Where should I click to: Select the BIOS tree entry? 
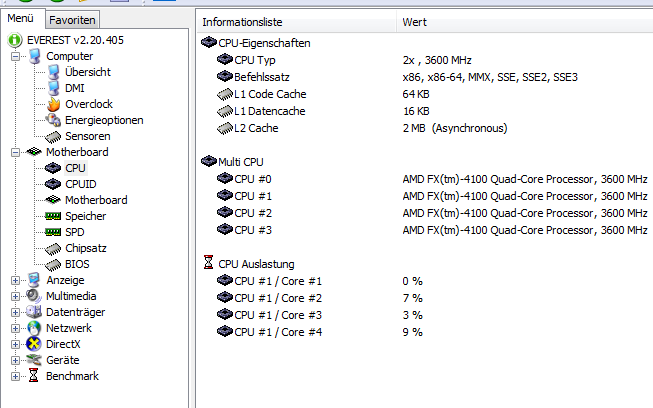pos(77,264)
